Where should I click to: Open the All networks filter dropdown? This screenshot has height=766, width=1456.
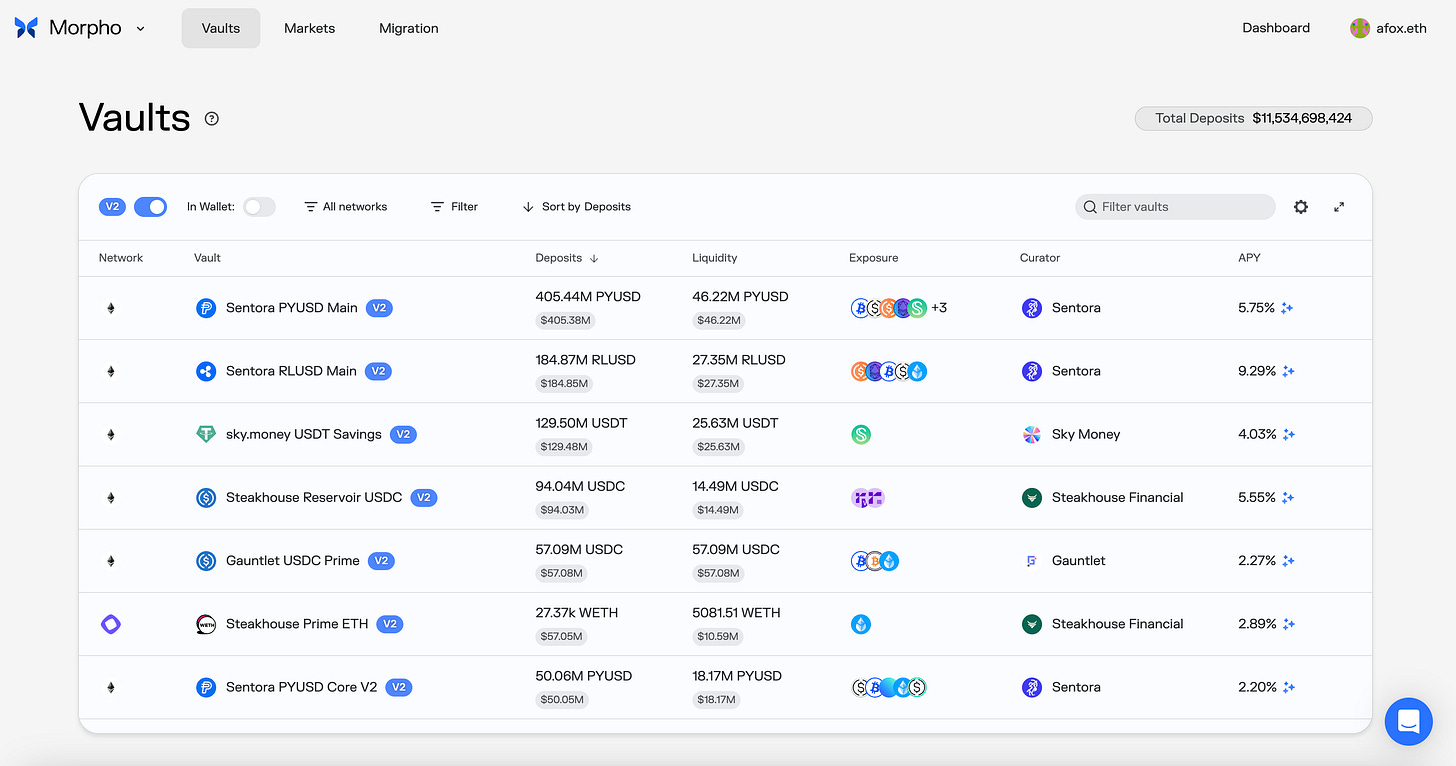click(346, 206)
